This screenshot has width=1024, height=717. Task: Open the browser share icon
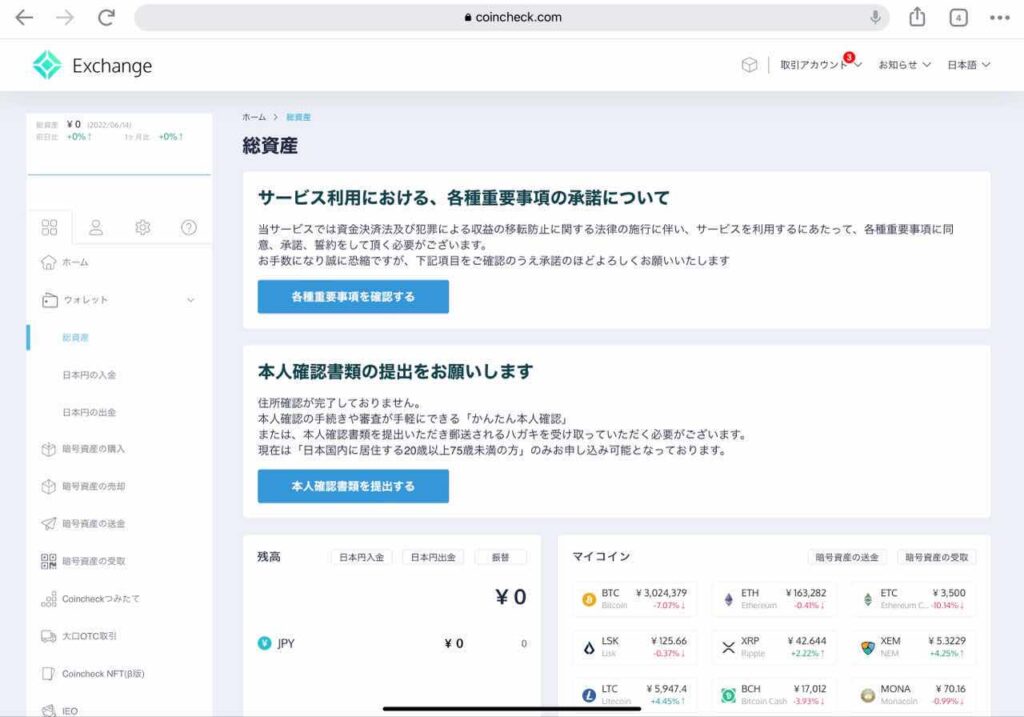tap(917, 17)
